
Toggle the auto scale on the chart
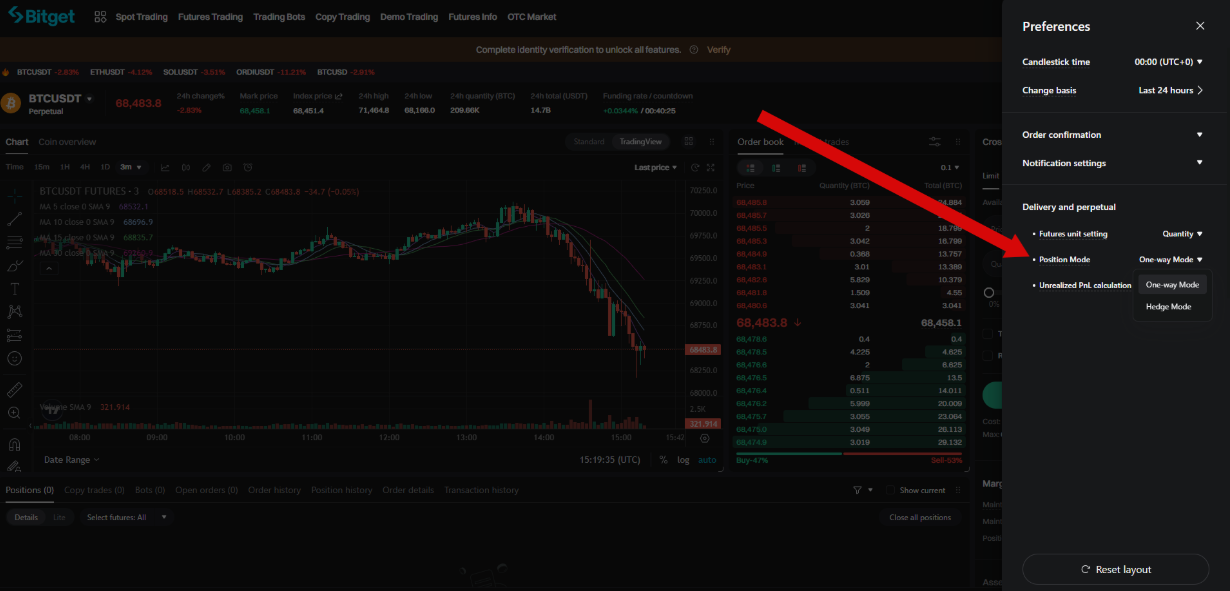click(x=707, y=460)
